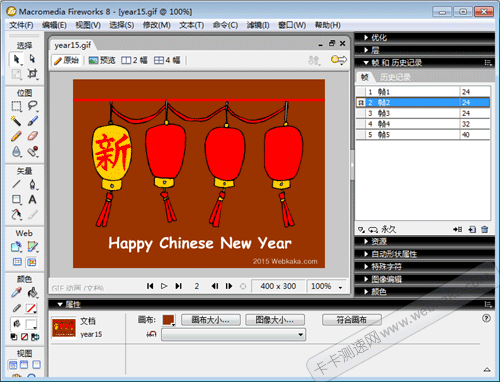
Task: Switch to standard screen mode
Action: (x=13, y=365)
